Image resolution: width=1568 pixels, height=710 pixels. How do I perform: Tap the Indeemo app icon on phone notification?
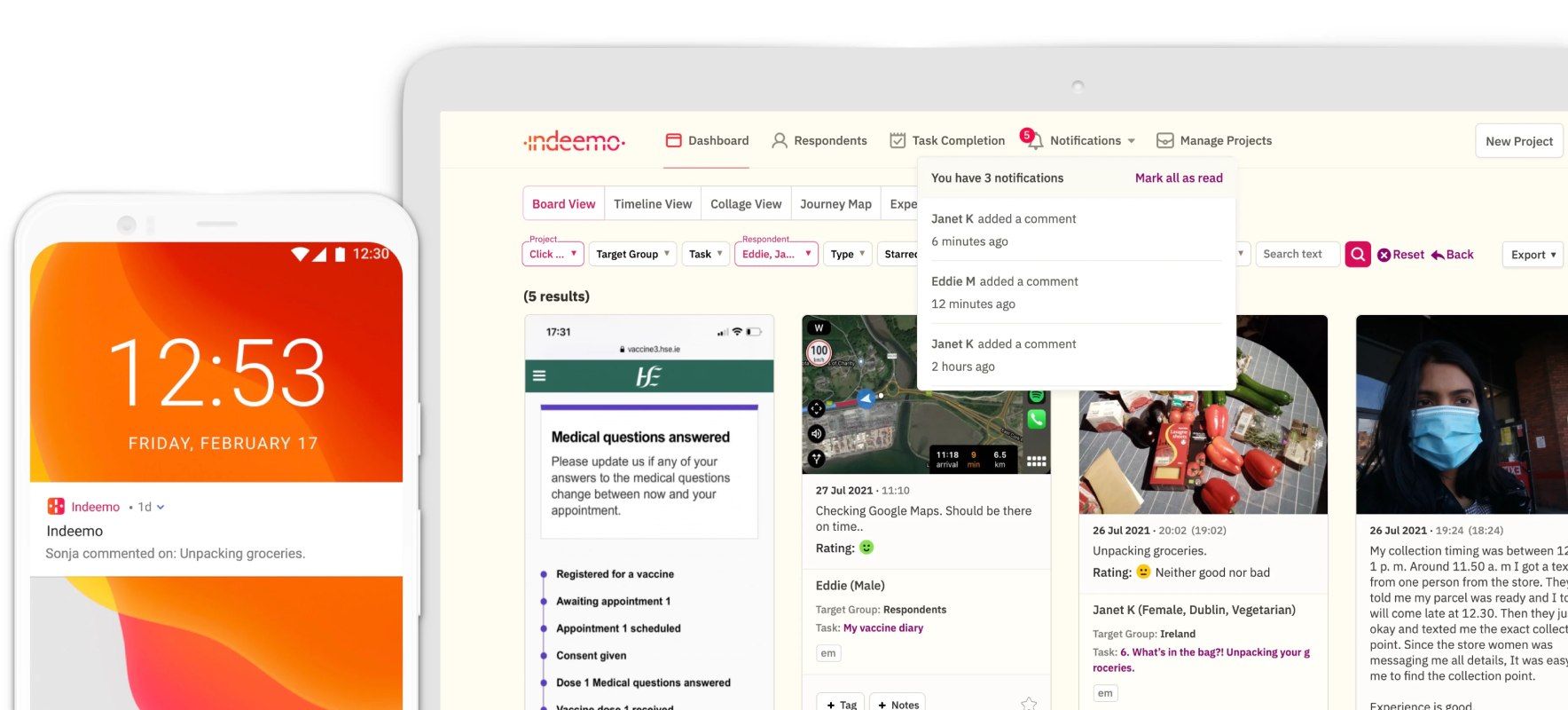point(56,506)
